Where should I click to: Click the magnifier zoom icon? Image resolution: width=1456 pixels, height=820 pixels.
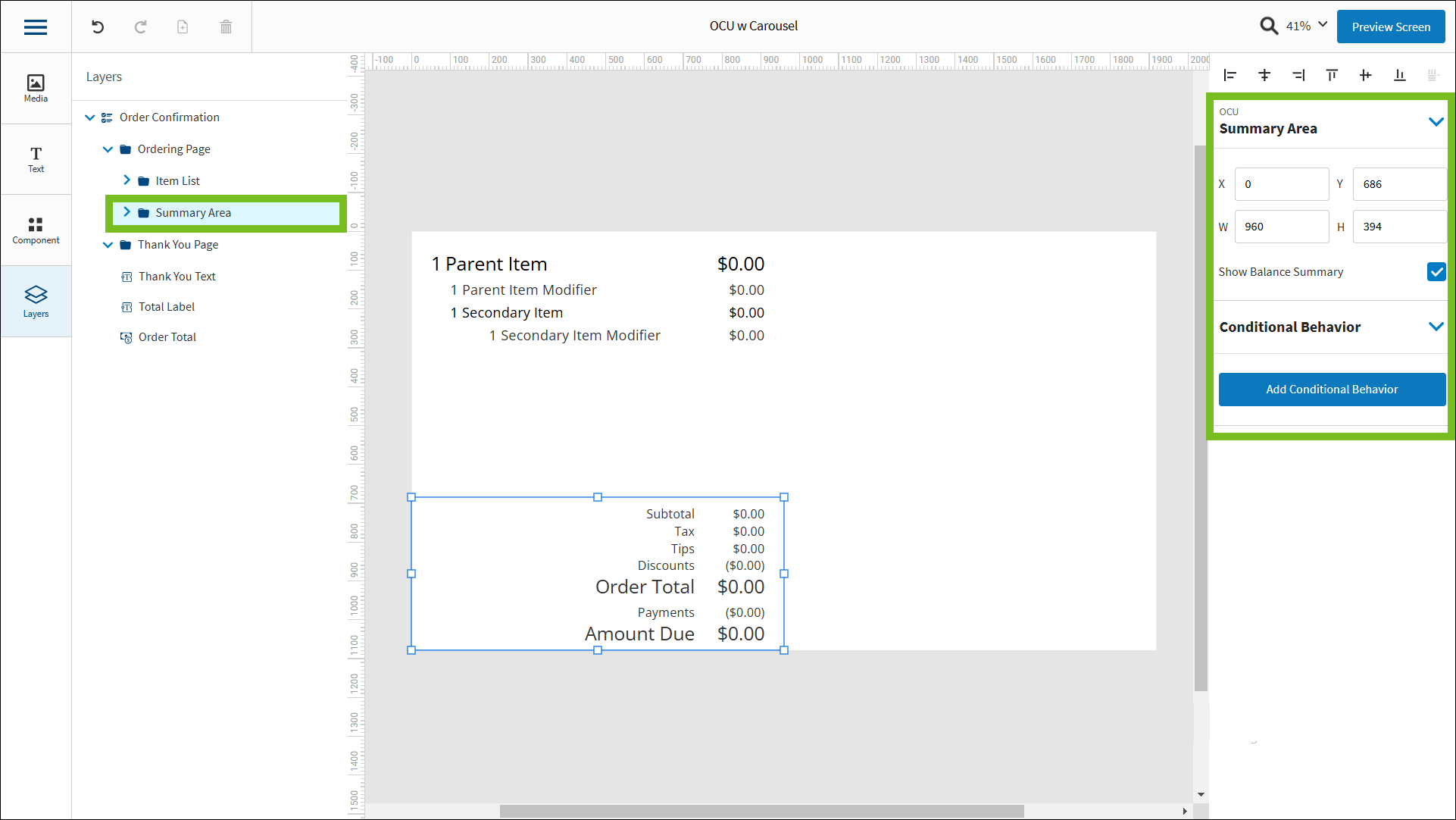click(1269, 27)
